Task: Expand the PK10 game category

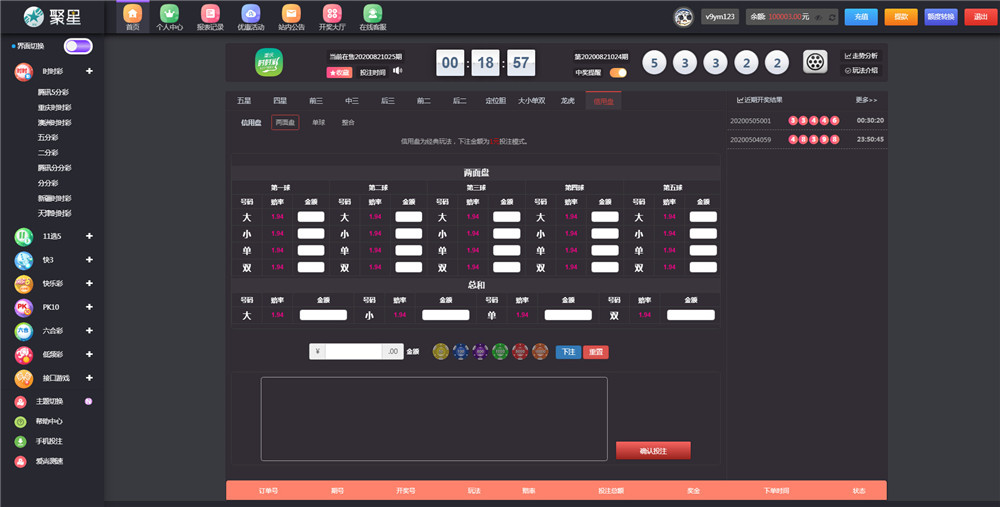Action: [x=89, y=307]
